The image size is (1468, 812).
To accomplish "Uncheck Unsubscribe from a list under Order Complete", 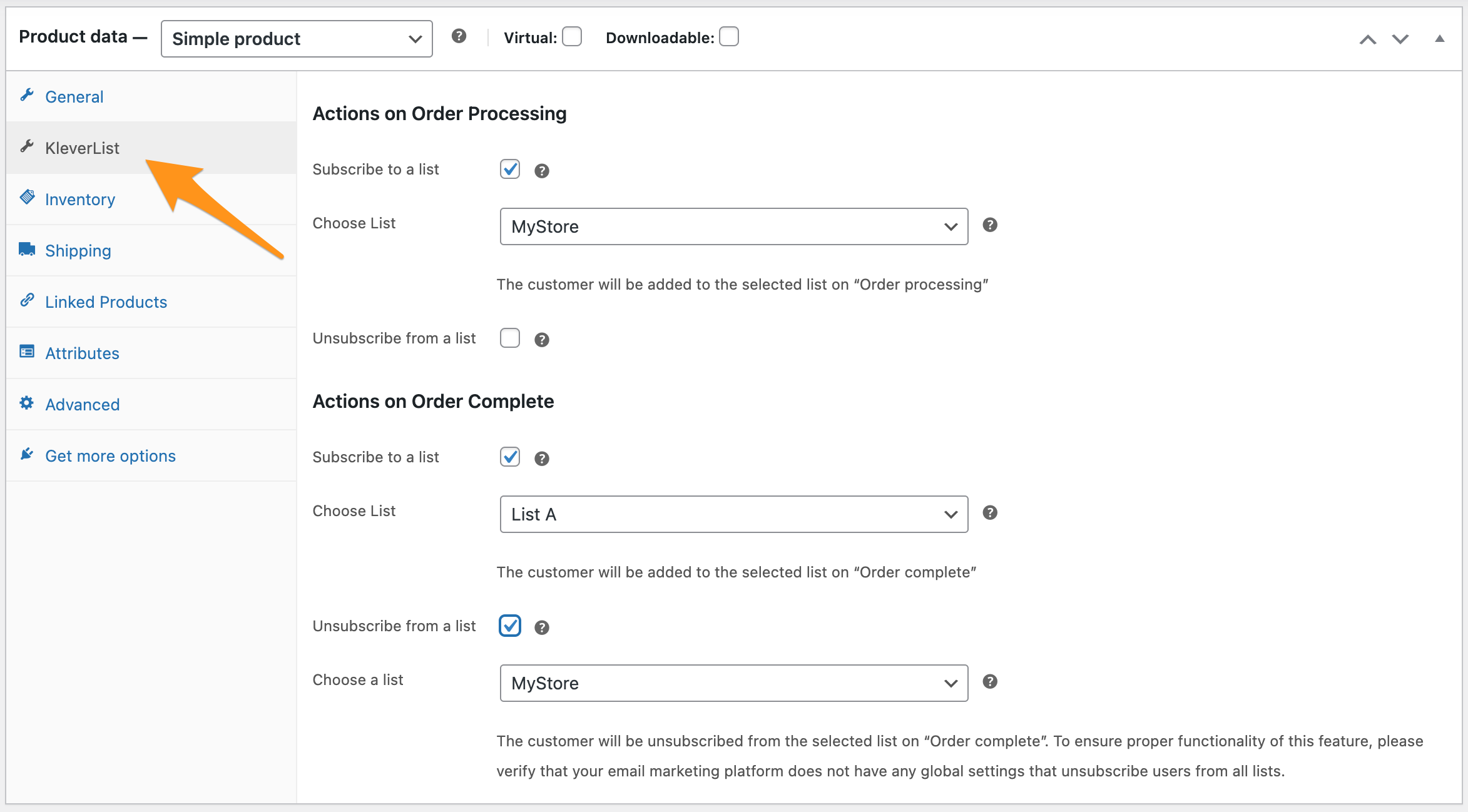I will coord(510,626).
